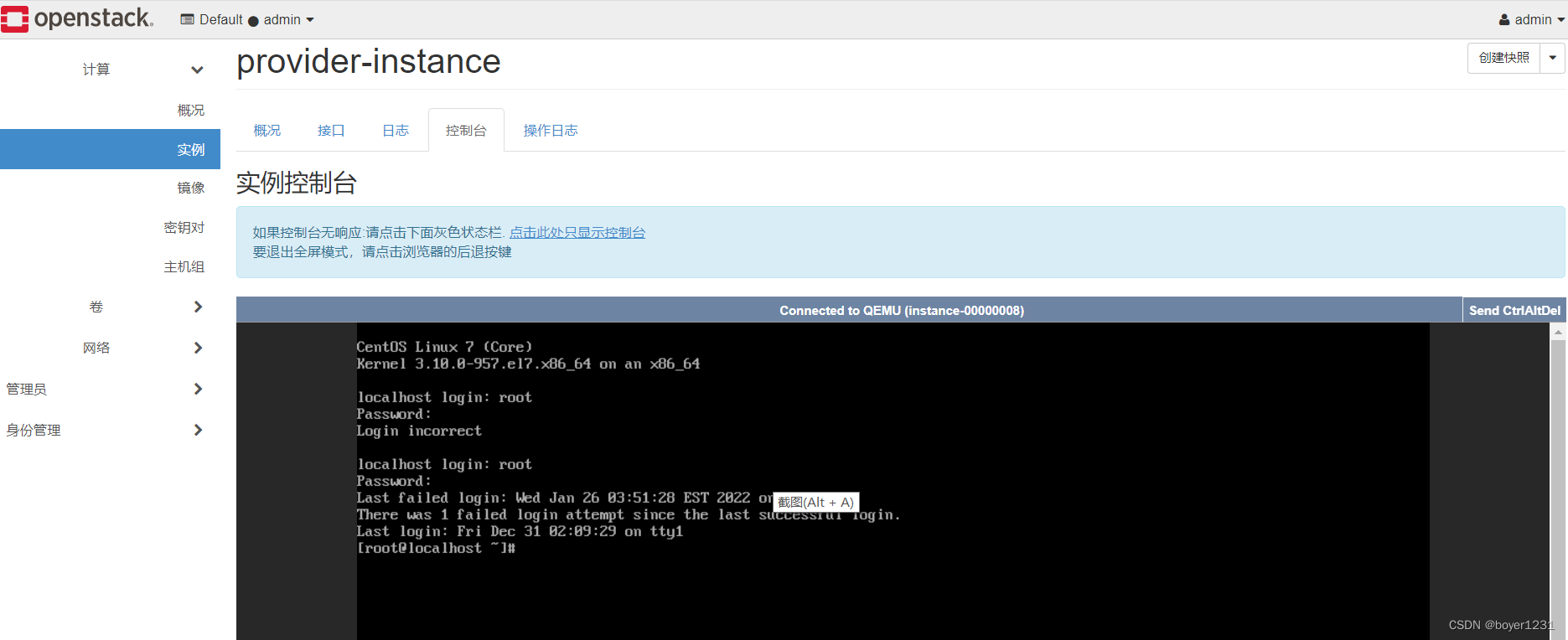
Task: Click the 点击此处只显示控制台 link
Action: pyautogui.click(x=577, y=232)
